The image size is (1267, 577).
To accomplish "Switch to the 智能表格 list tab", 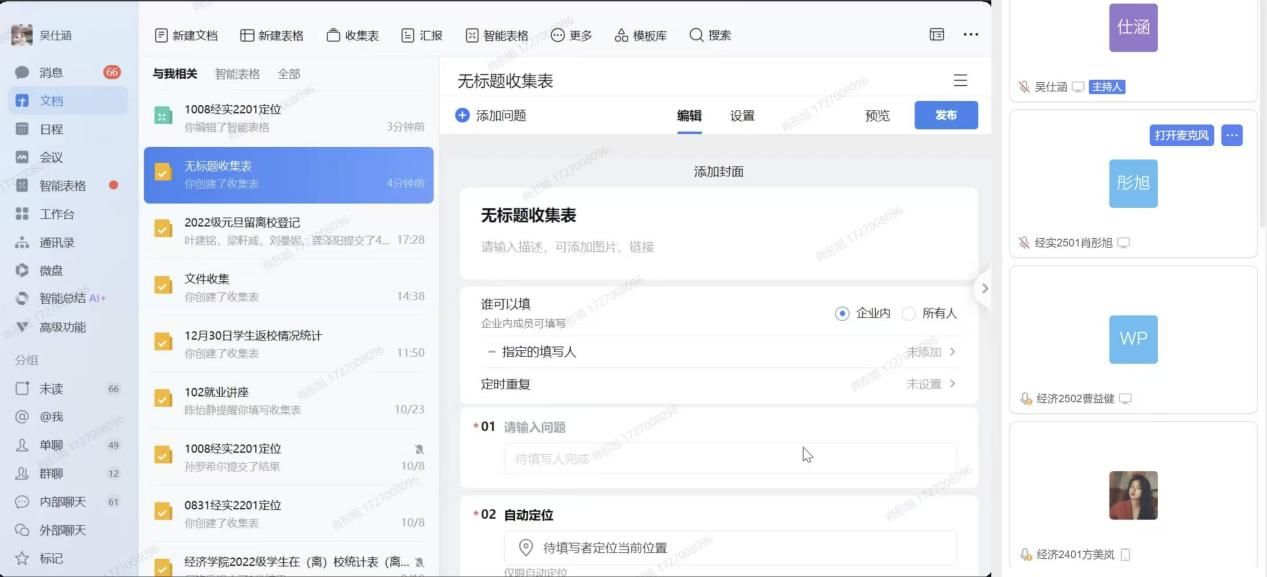I will tap(237, 74).
